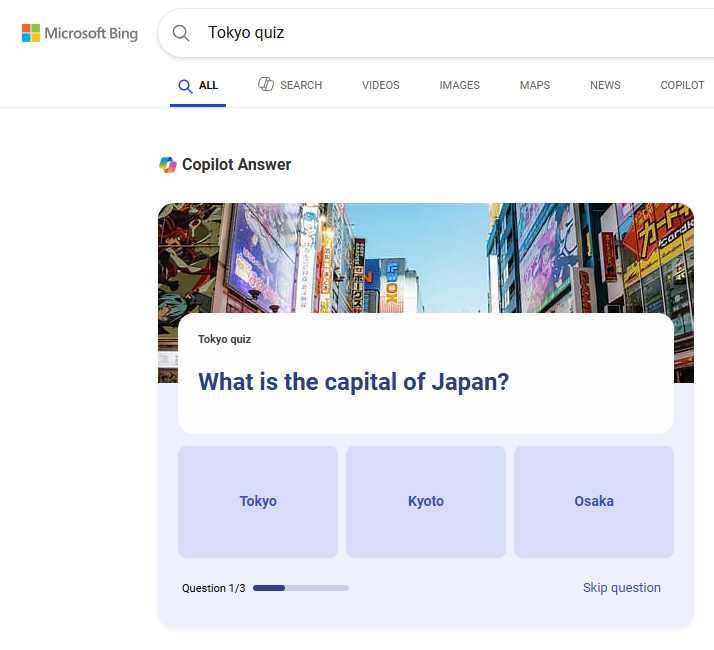Go to the MAPS tab
The image size is (714, 650).
click(535, 85)
